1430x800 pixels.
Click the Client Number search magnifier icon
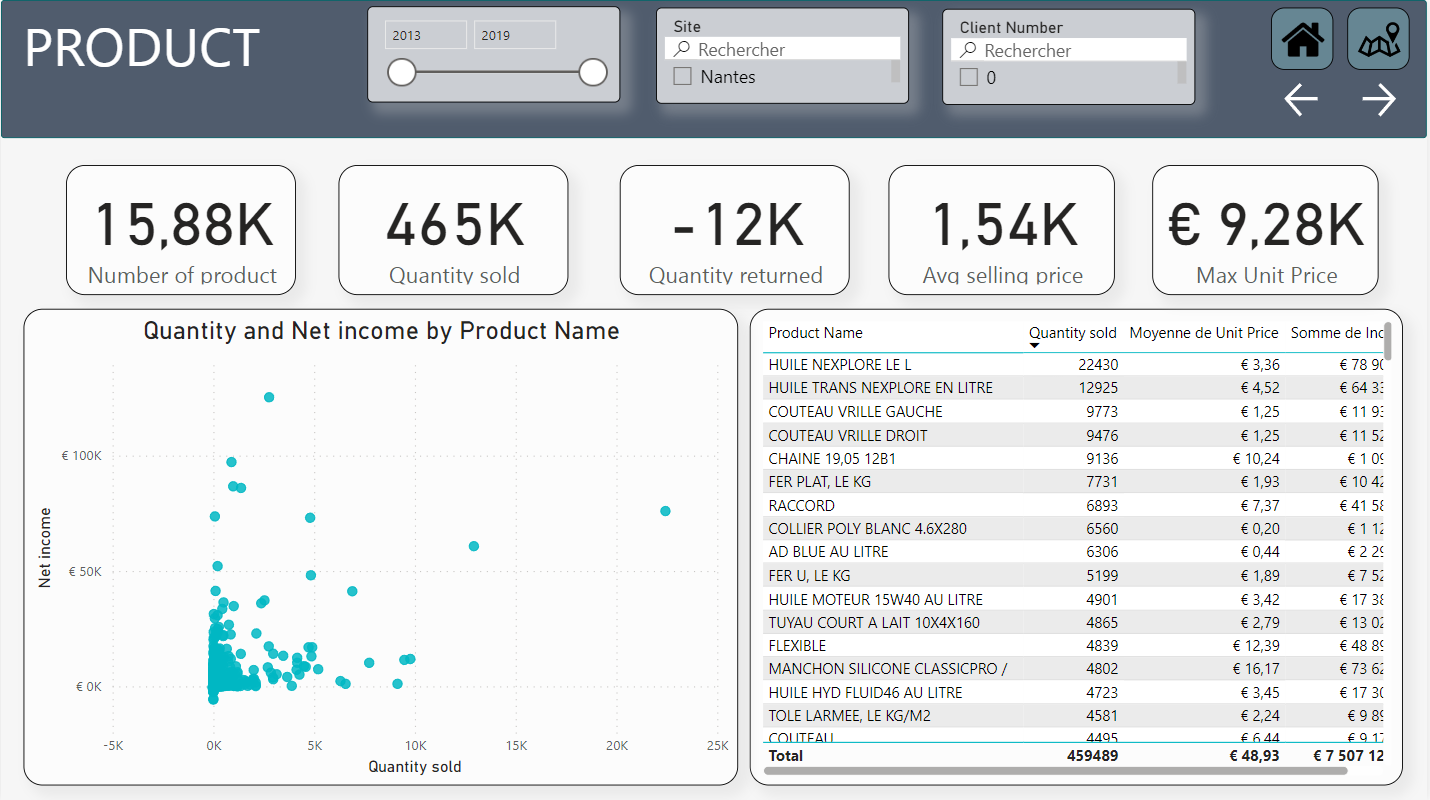968,50
